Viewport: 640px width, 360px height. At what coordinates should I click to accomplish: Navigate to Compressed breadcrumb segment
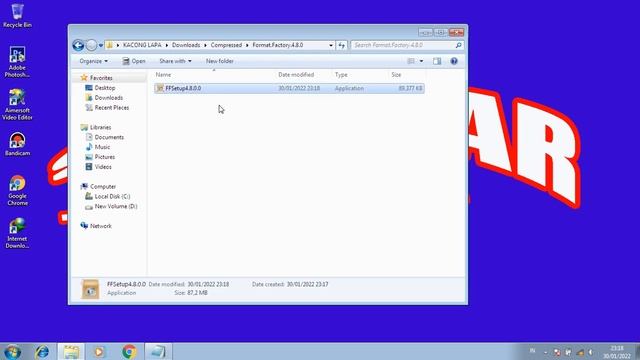pyautogui.click(x=226, y=45)
